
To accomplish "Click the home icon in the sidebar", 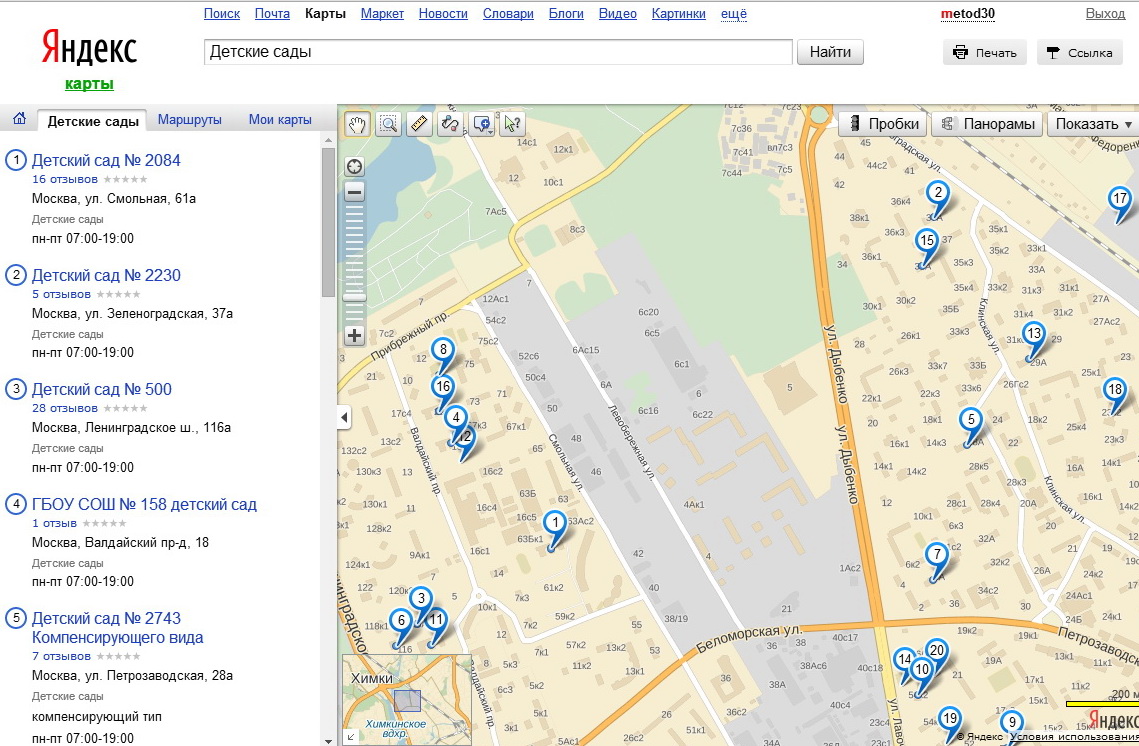I will pyautogui.click(x=19, y=120).
